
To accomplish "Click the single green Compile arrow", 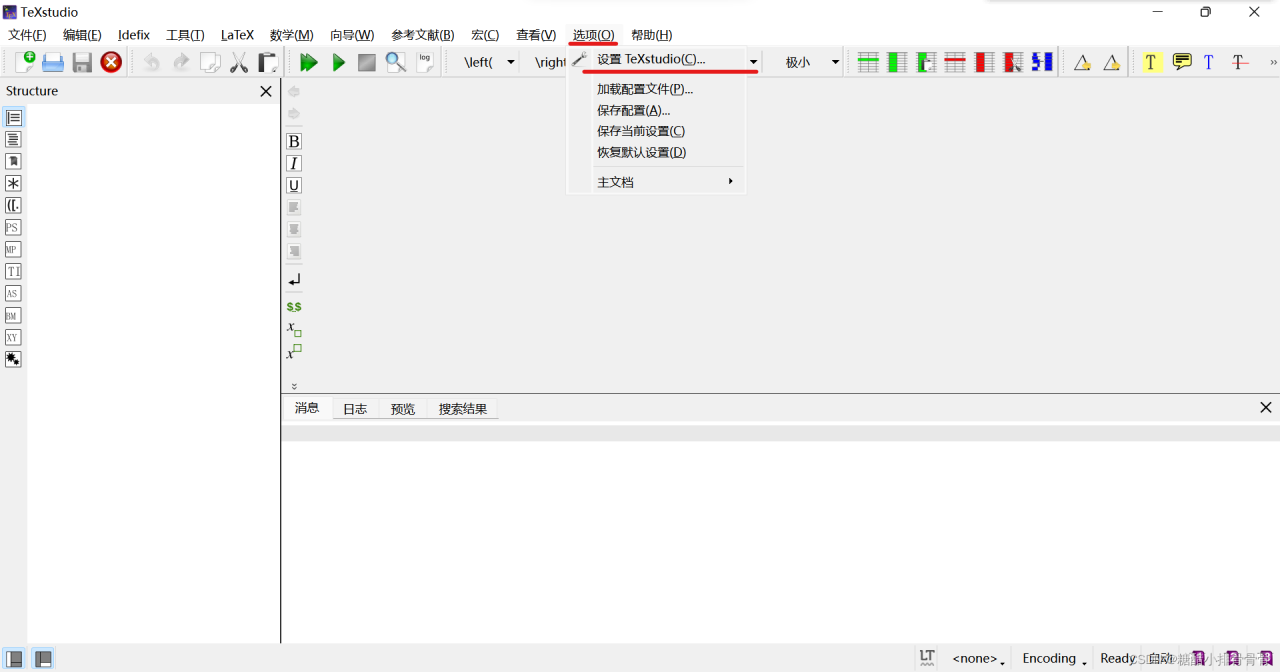I will (338, 62).
